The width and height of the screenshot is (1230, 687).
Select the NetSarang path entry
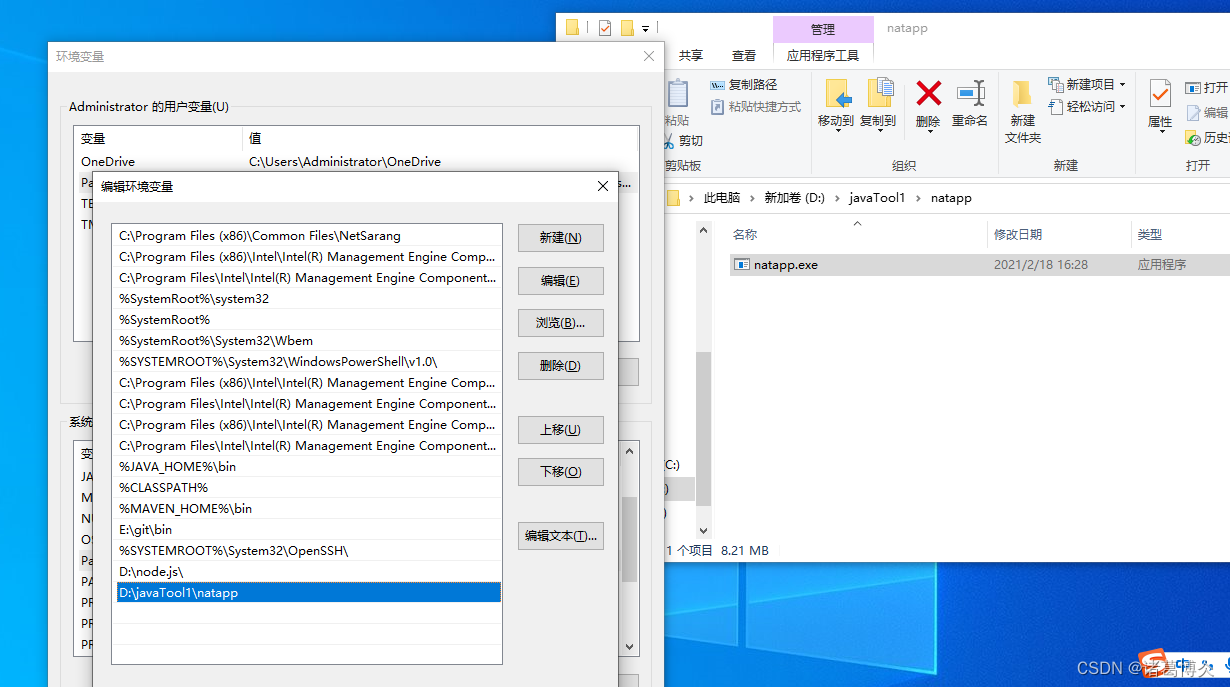[307, 236]
